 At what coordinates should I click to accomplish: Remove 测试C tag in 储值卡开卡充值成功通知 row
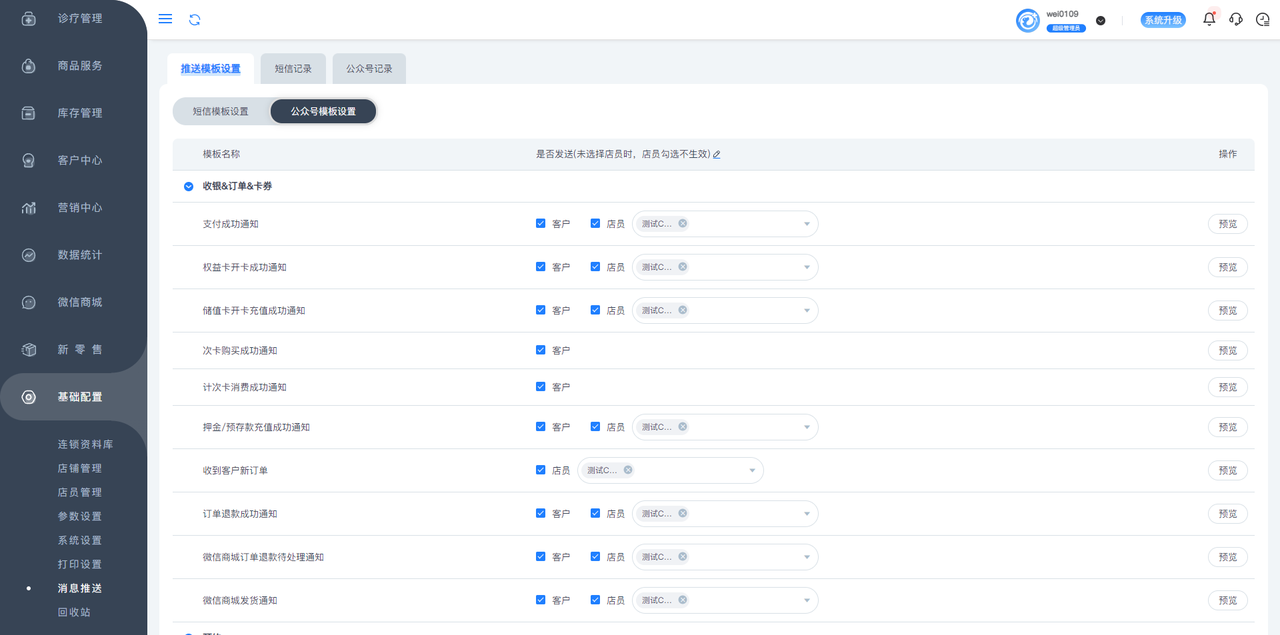click(x=683, y=310)
